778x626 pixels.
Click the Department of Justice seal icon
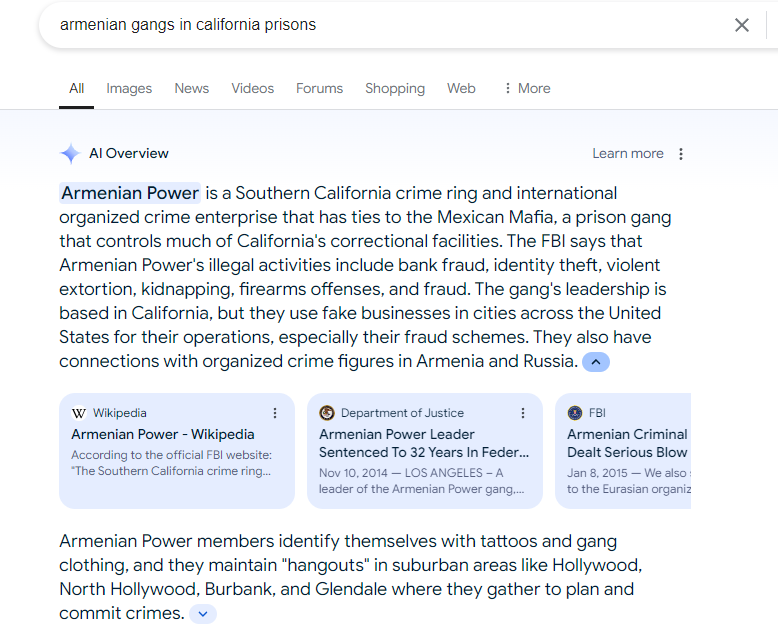click(x=326, y=413)
